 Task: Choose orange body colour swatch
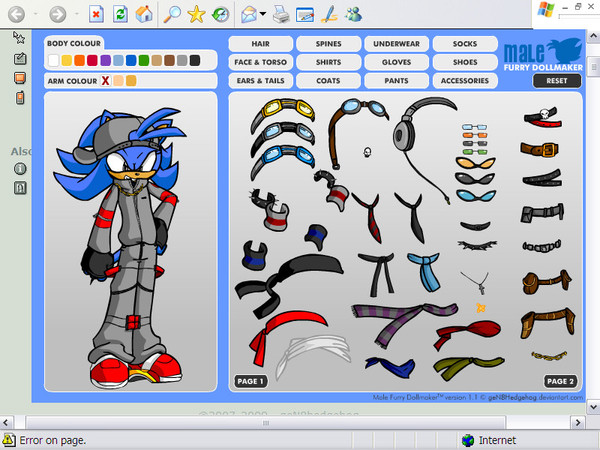click(80, 60)
